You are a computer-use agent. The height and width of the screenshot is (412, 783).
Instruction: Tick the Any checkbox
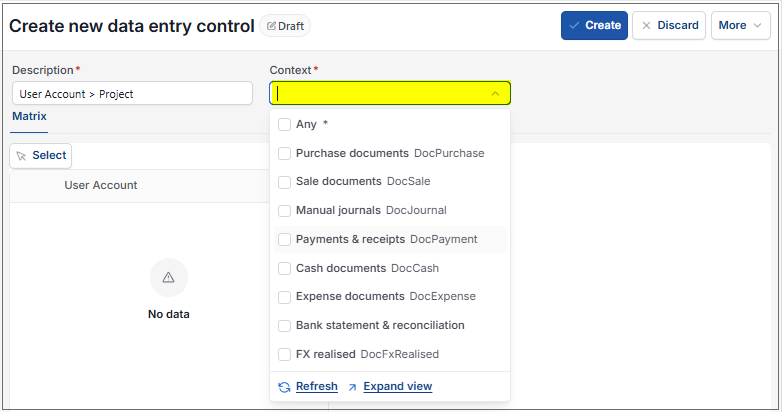(x=284, y=124)
